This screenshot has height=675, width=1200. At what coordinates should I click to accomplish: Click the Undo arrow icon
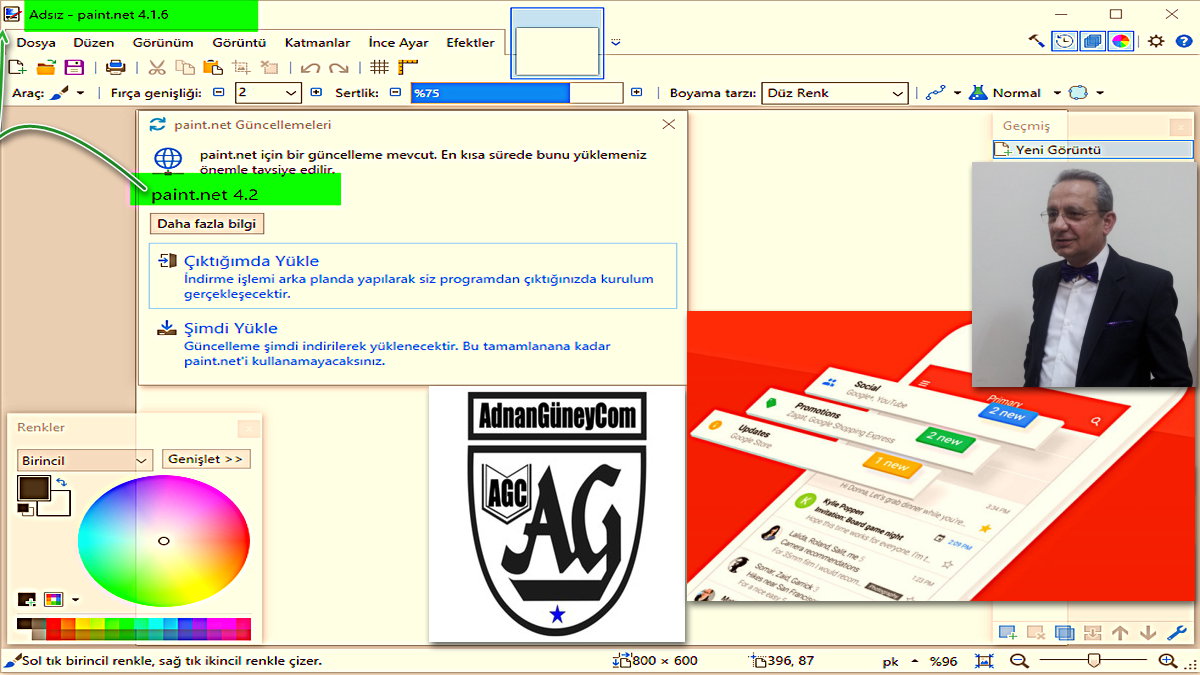[310, 67]
